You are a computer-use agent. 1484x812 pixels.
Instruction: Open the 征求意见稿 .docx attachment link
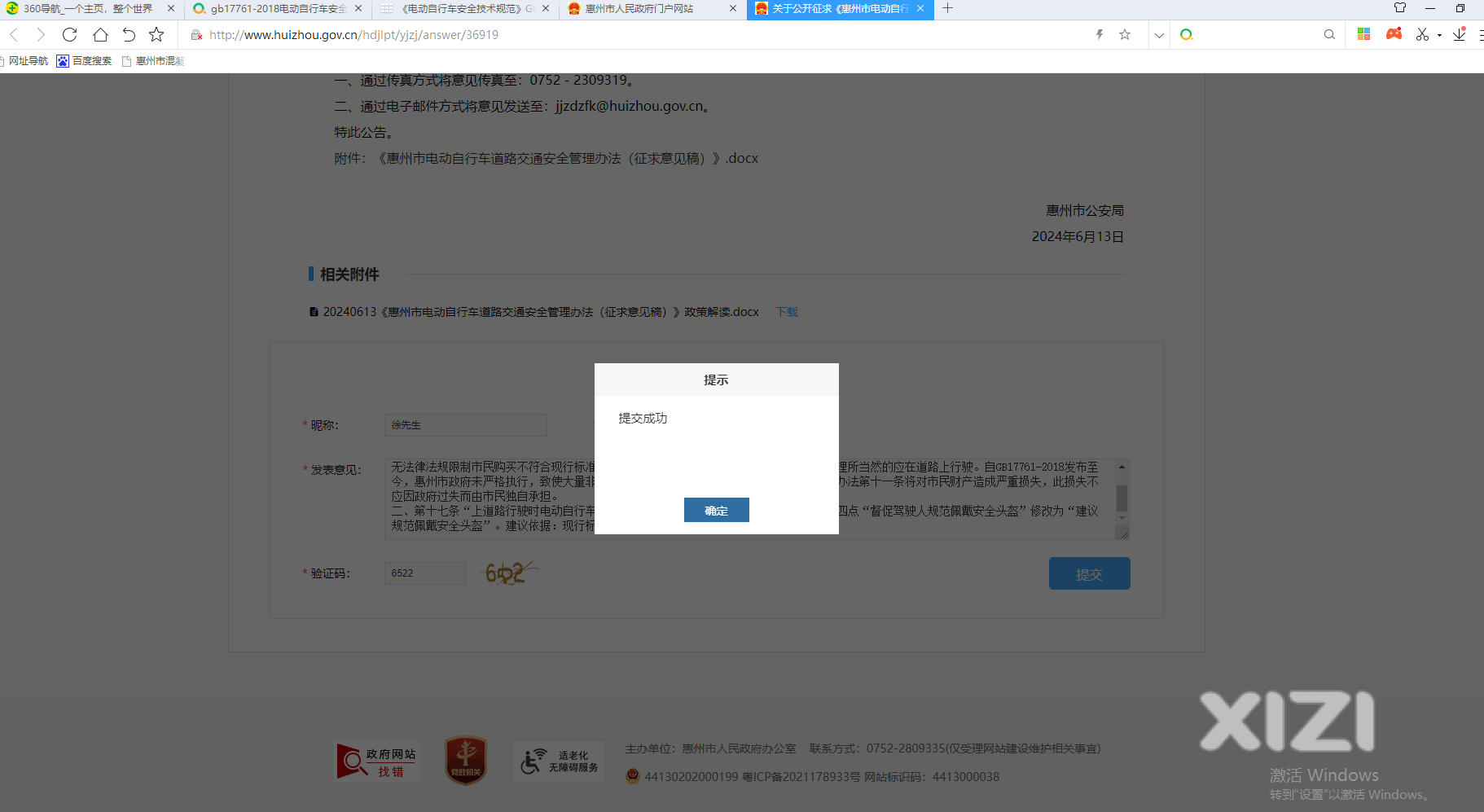coord(568,158)
